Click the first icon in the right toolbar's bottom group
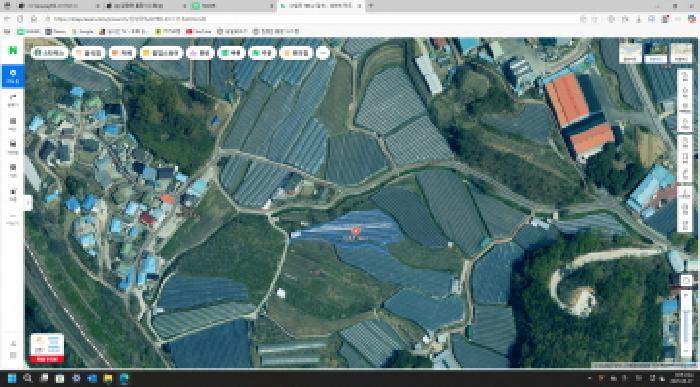The image size is (700, 387). click(x=685, y=193)
